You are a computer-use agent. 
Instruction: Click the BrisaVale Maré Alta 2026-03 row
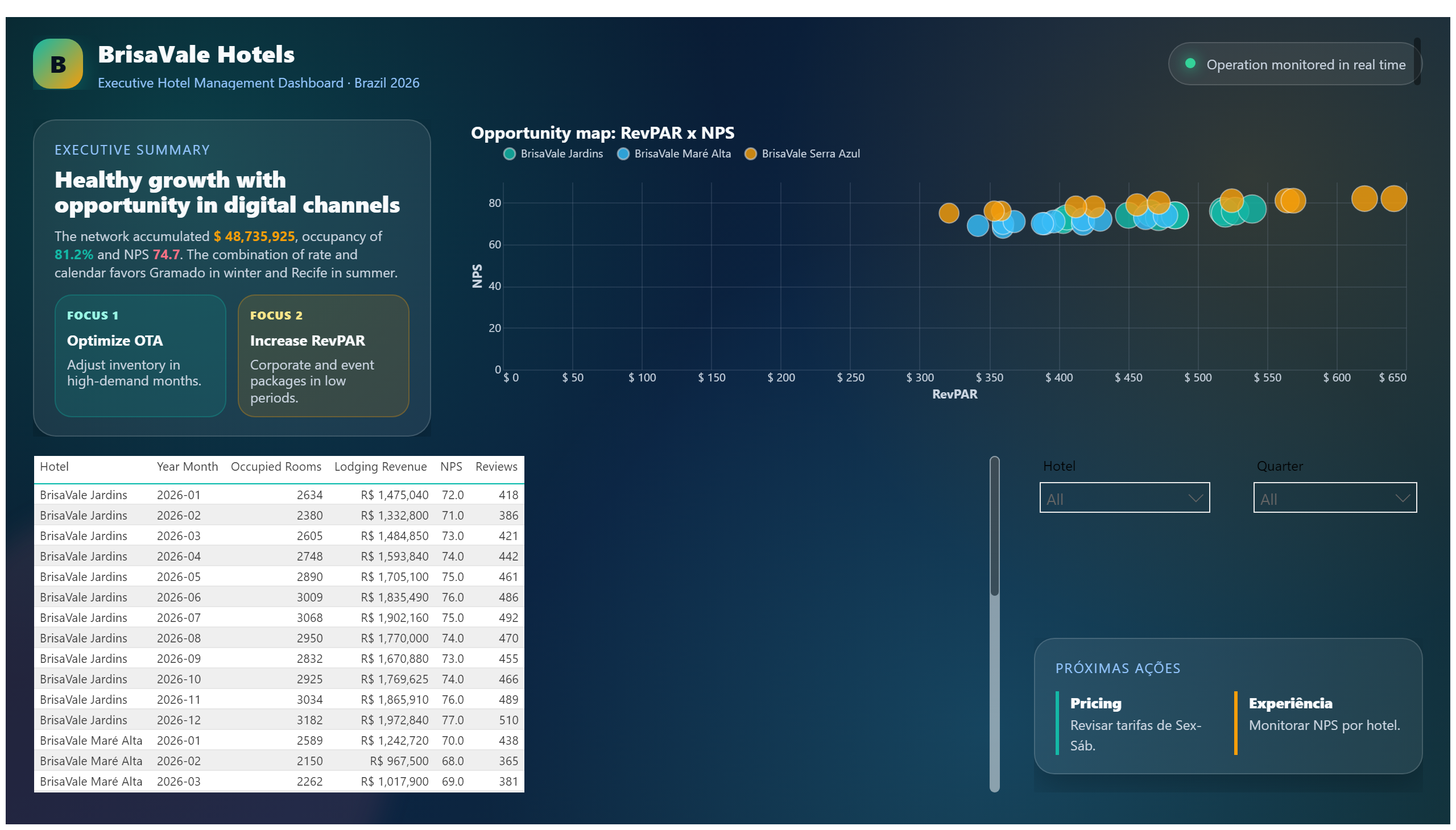pos(279,782)
